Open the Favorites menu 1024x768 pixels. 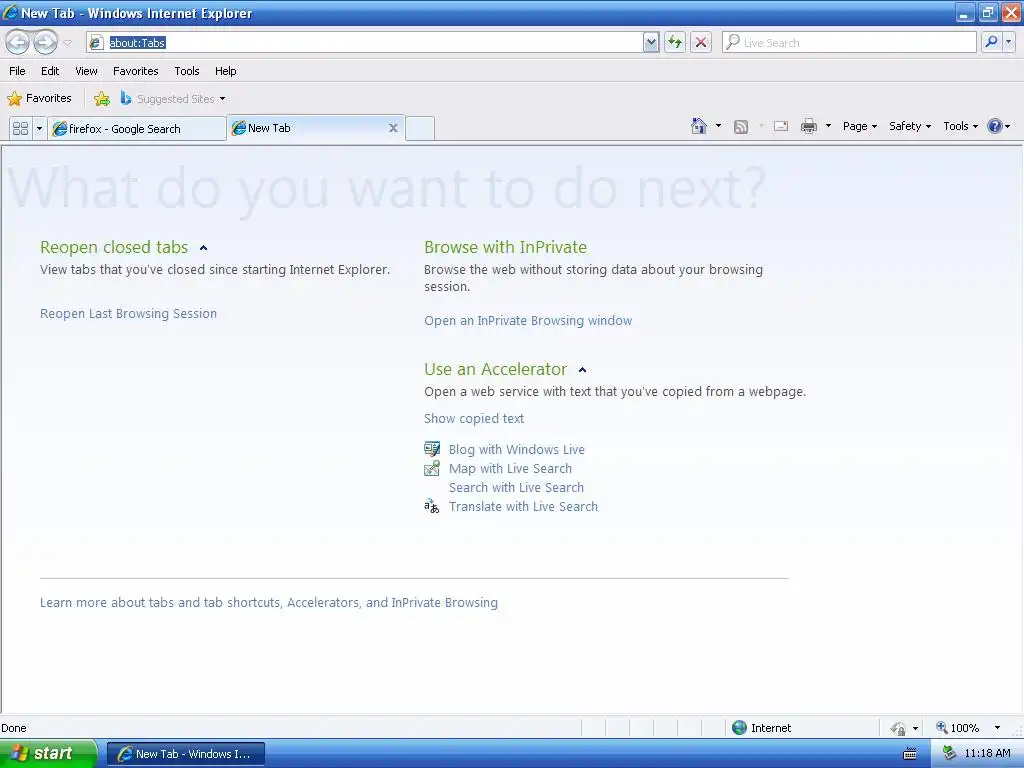[x=136, y=71]
